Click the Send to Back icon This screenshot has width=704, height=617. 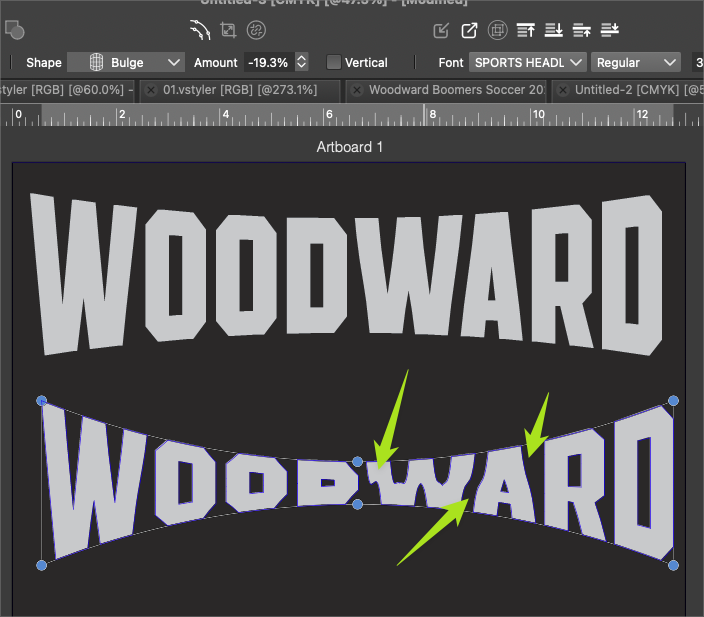tap(554, 30)
